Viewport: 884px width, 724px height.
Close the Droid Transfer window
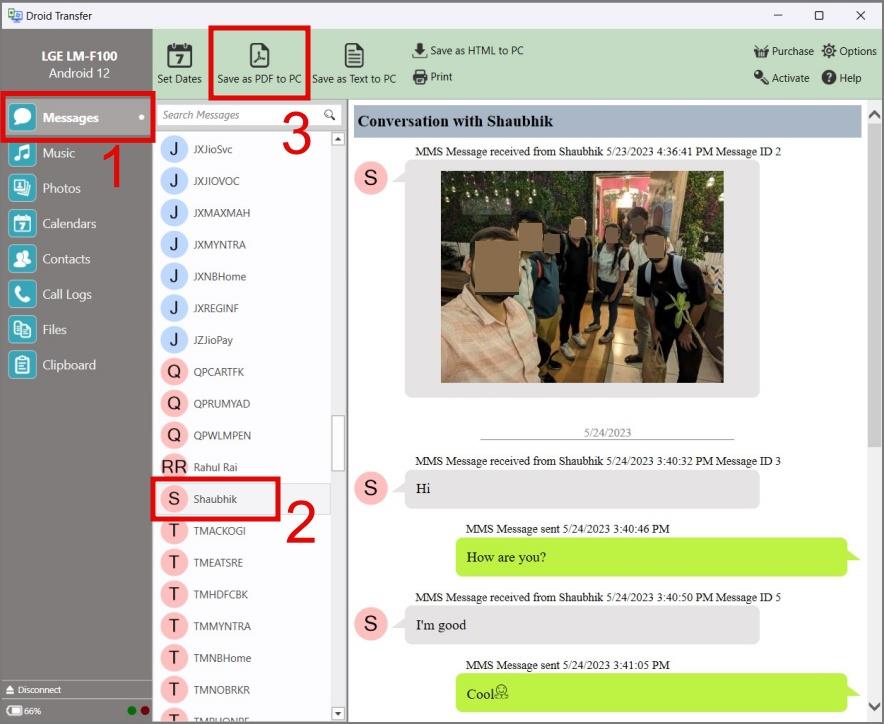(860, 15)
